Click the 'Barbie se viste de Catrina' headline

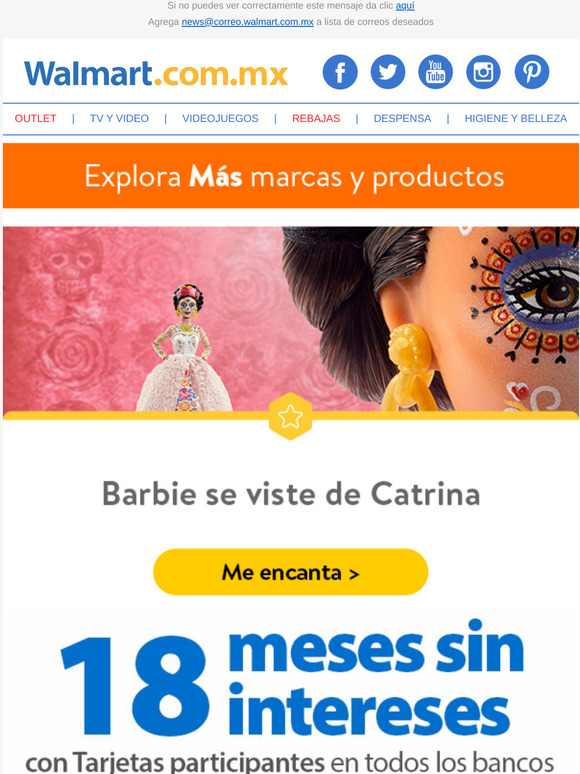pos(291,494)
